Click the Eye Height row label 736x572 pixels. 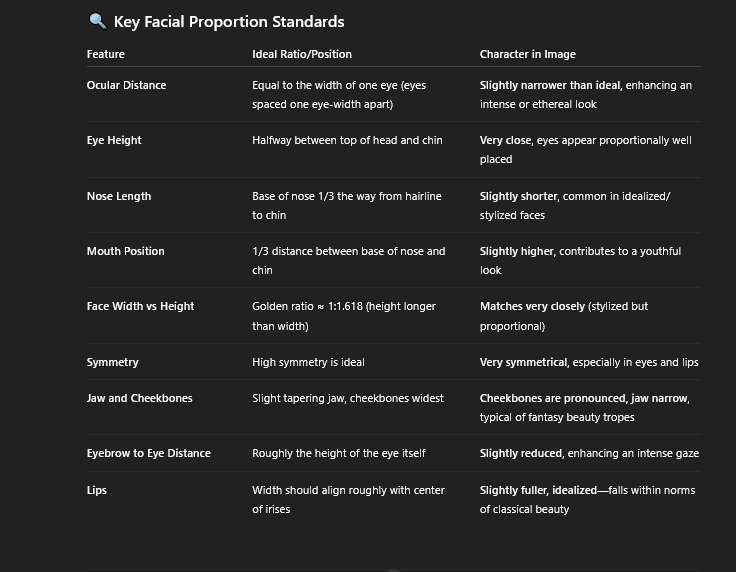[x=114, y=140]
